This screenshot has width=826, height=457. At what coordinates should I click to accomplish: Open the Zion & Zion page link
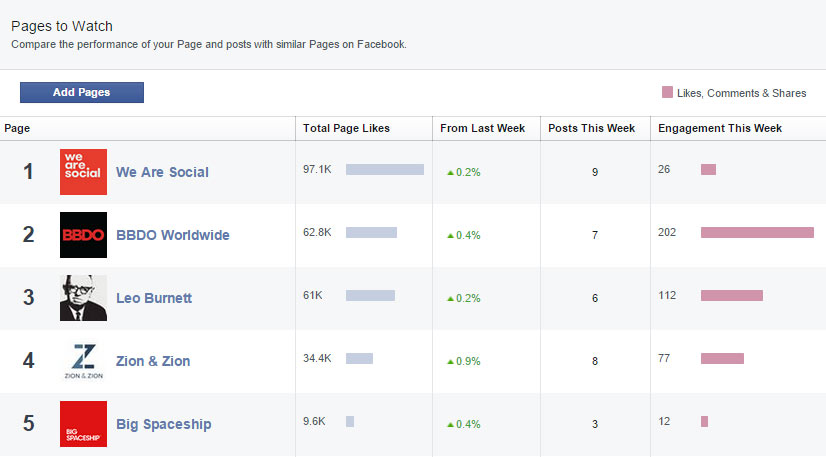tap(153, 361)
